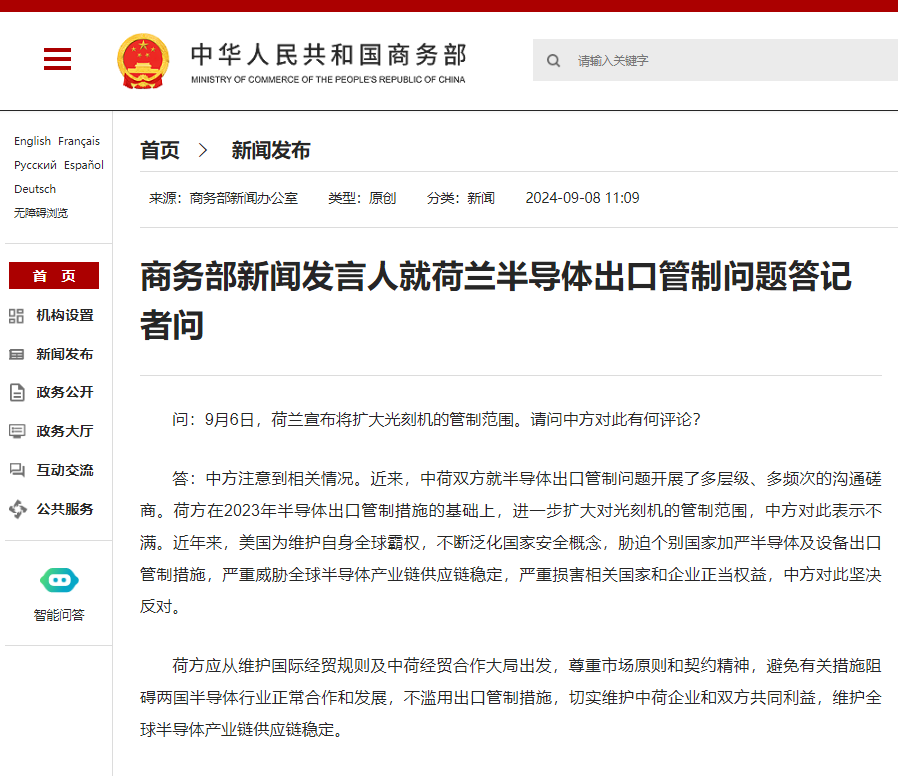898x776 pixels.
Task: Open the Deutsch language version
Action: [x=35, y=189]
